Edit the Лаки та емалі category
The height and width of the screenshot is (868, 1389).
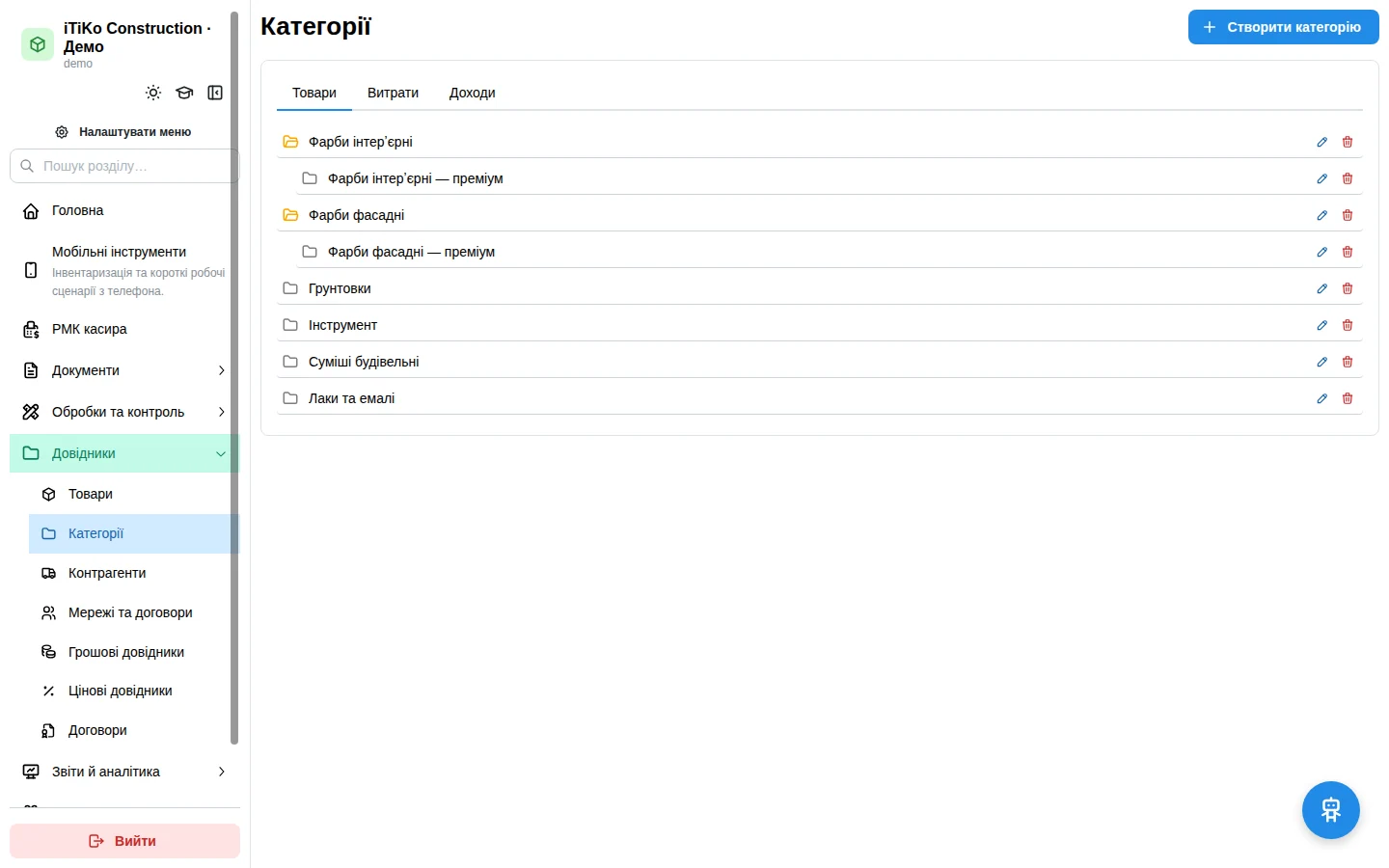coord(1322,398)
